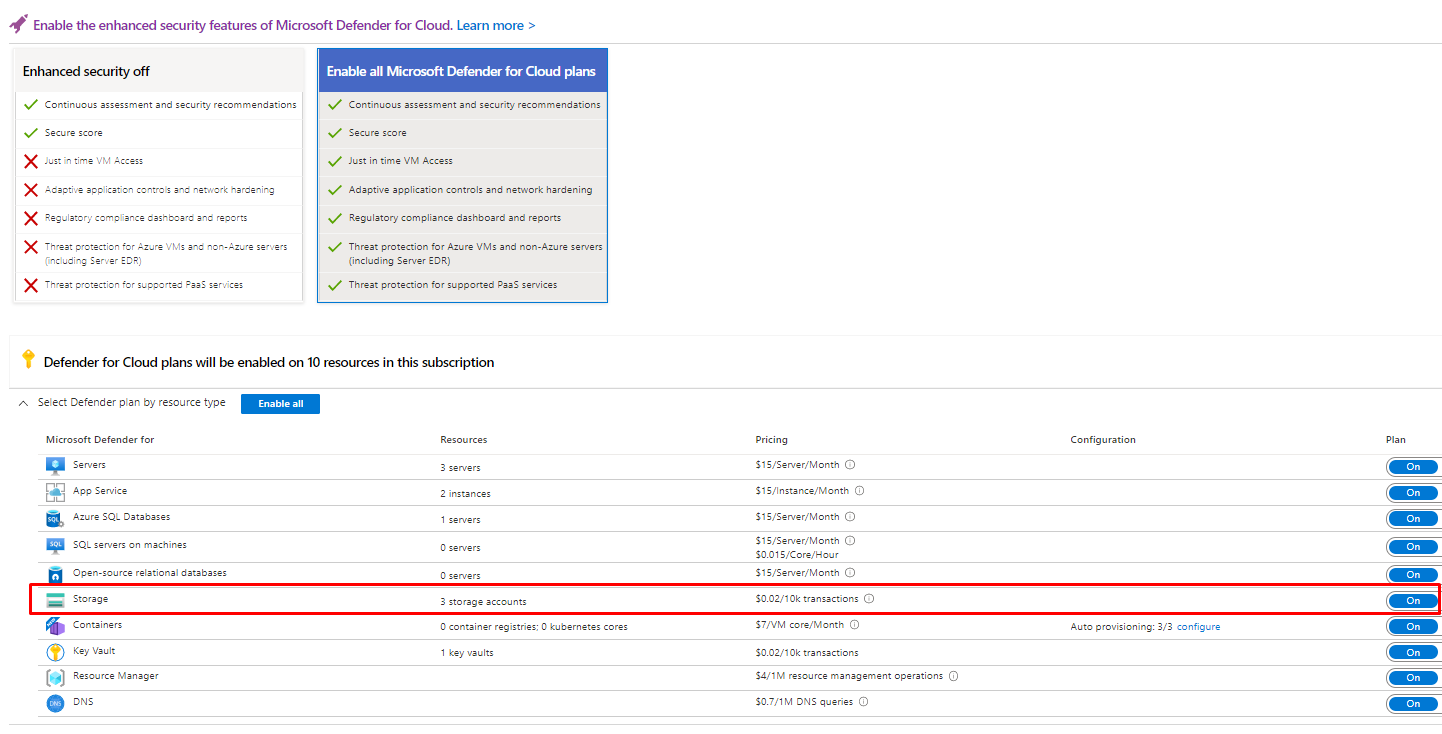Click the Azure SQL Databases icon
Screen dimensions: 1442x734
click(55, 518)
